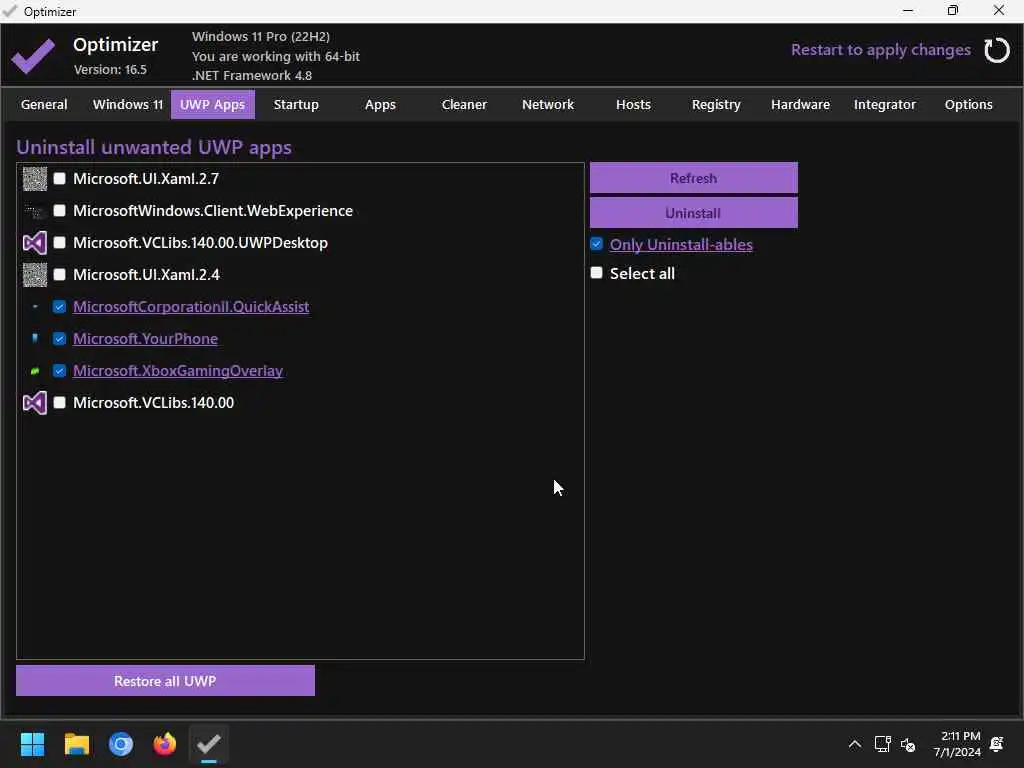
Task: Click the Uninstall button
Action: pos(694,213)
